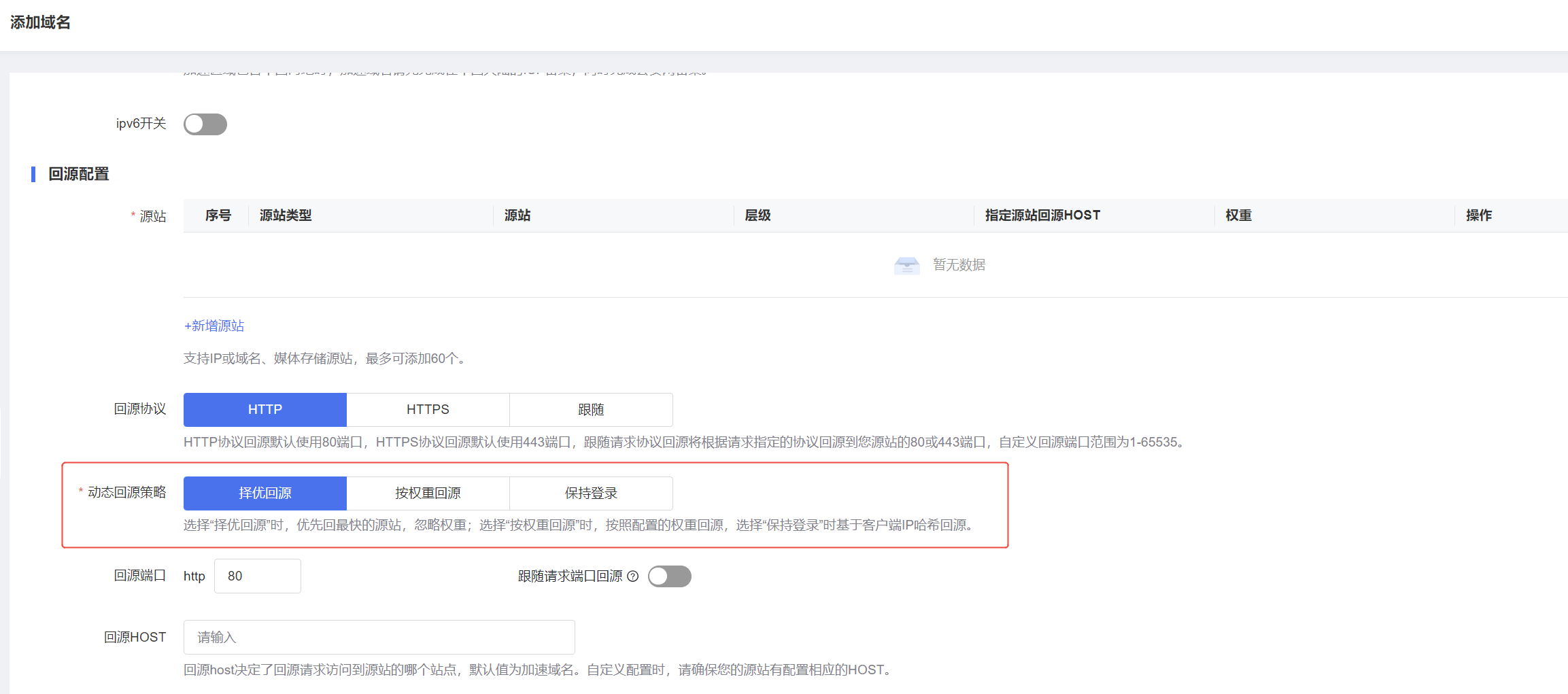Image resolution: width=1568 pixels, height=694 pixels.
Task: Click the 源站类型 column header
Action: tap(286, 215)
